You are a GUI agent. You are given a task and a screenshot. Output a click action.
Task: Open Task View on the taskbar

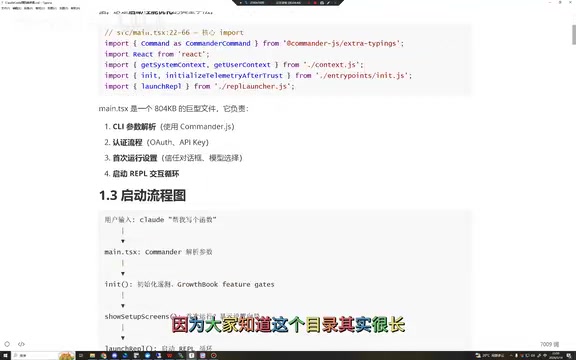pos(81,356)
